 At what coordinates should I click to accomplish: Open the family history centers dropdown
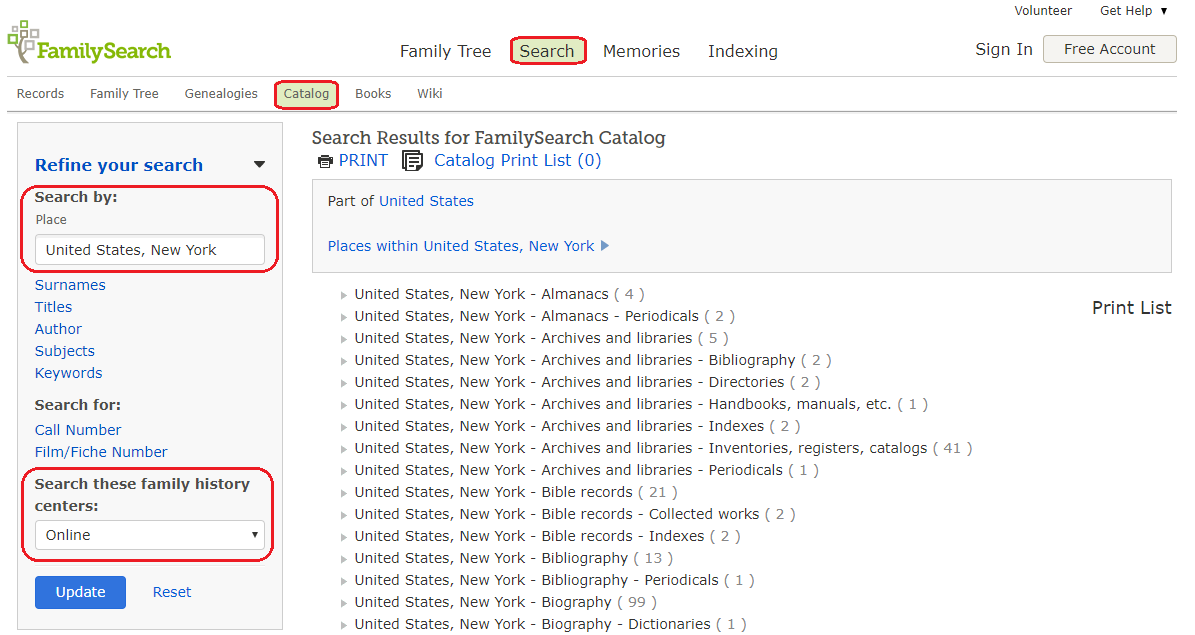point(149,535)
